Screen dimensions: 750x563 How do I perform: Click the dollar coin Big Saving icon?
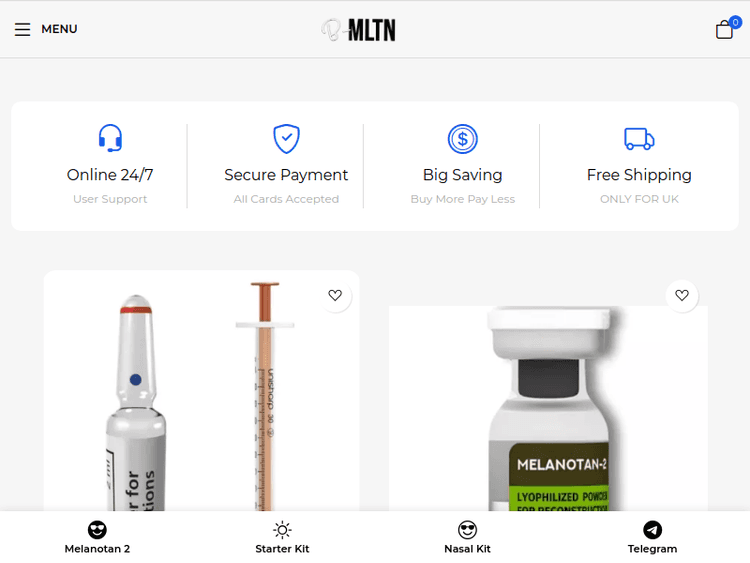click(x=463, y=139)
